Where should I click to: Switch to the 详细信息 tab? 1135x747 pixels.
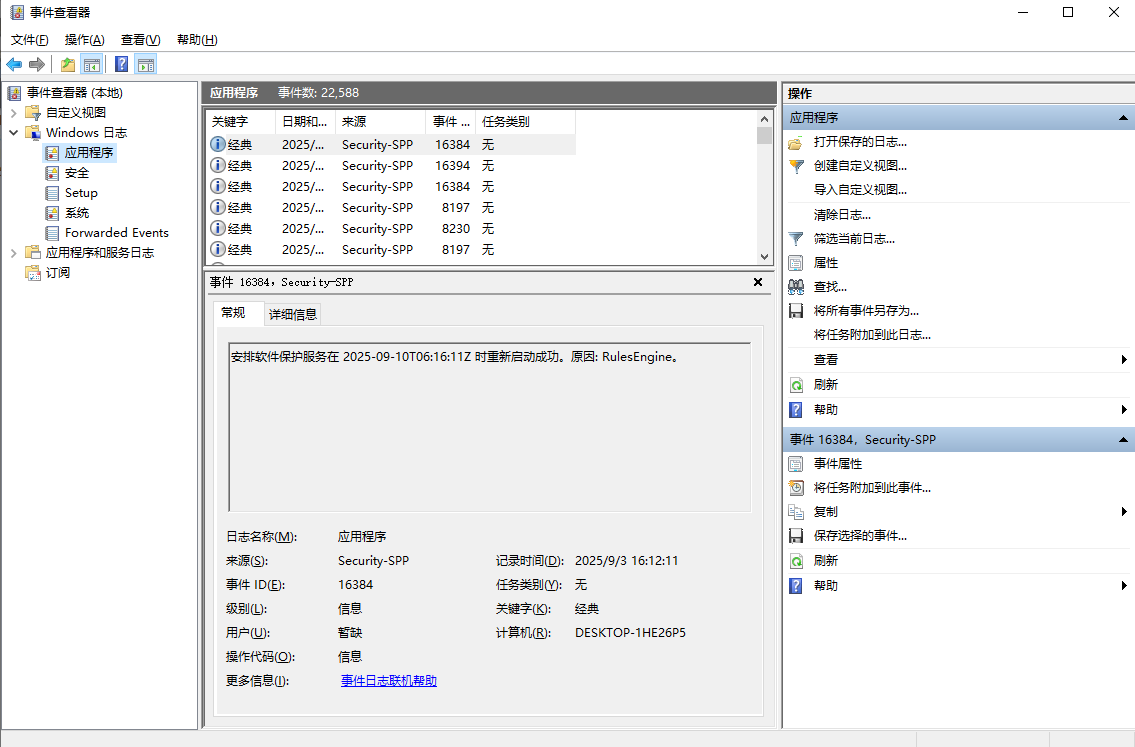pos(292,314)
